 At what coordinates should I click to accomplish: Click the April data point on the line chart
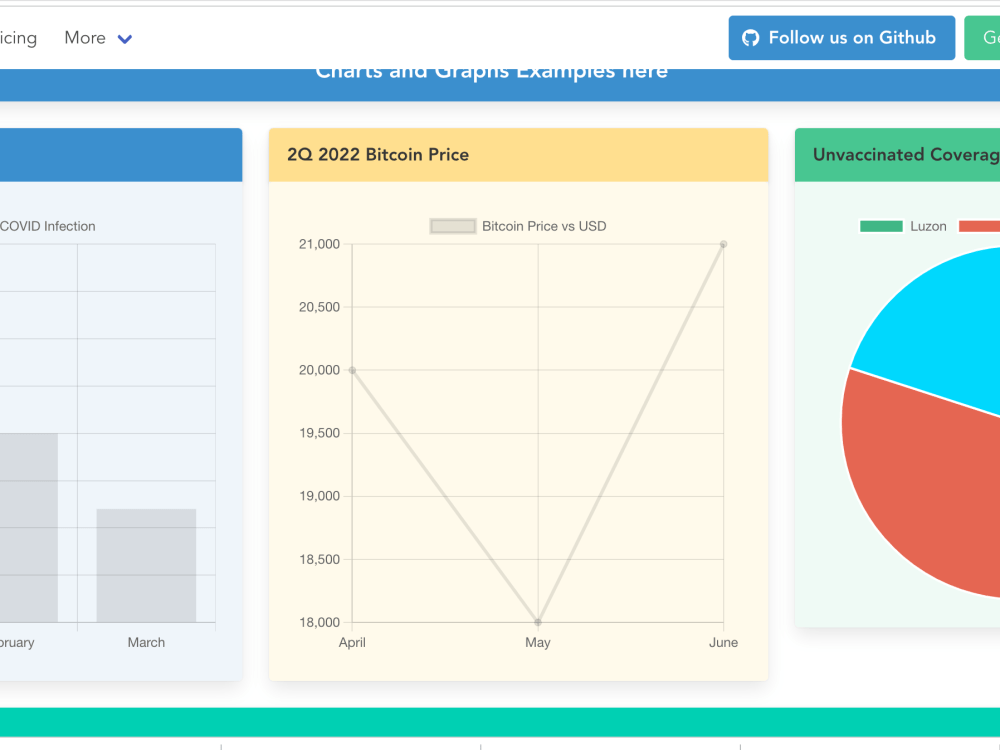pyautogui.click(x=351, y=370)
